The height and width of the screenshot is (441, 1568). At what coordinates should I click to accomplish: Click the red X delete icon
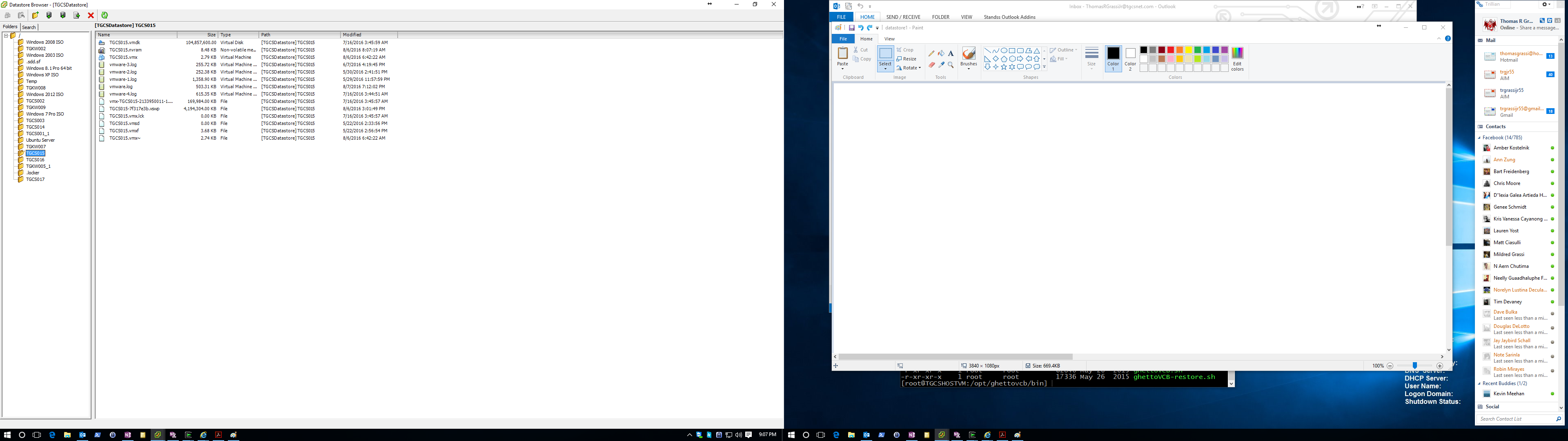point(91,15)
